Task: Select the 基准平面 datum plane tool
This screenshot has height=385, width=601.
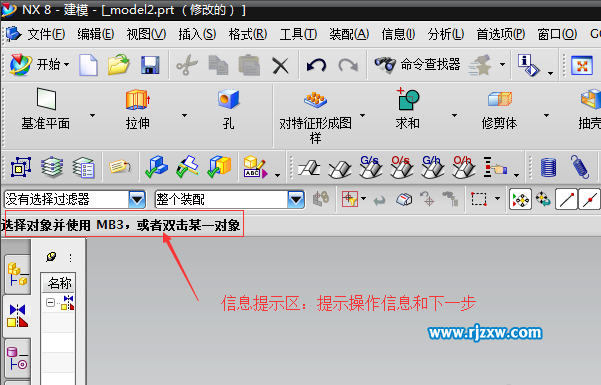Action: pos(46,109)
